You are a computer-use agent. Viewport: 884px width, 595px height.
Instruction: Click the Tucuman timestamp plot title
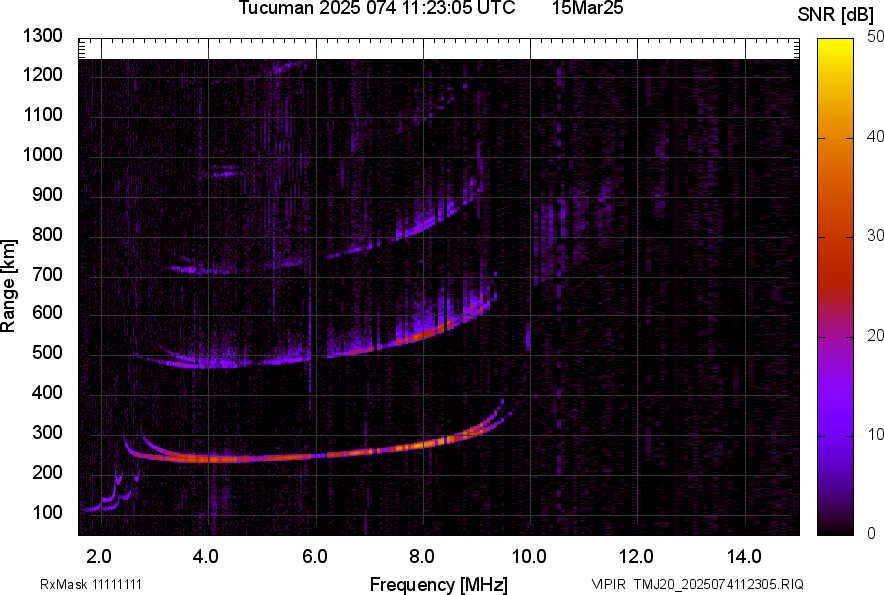pyautogui.click(x=377, y=9)
